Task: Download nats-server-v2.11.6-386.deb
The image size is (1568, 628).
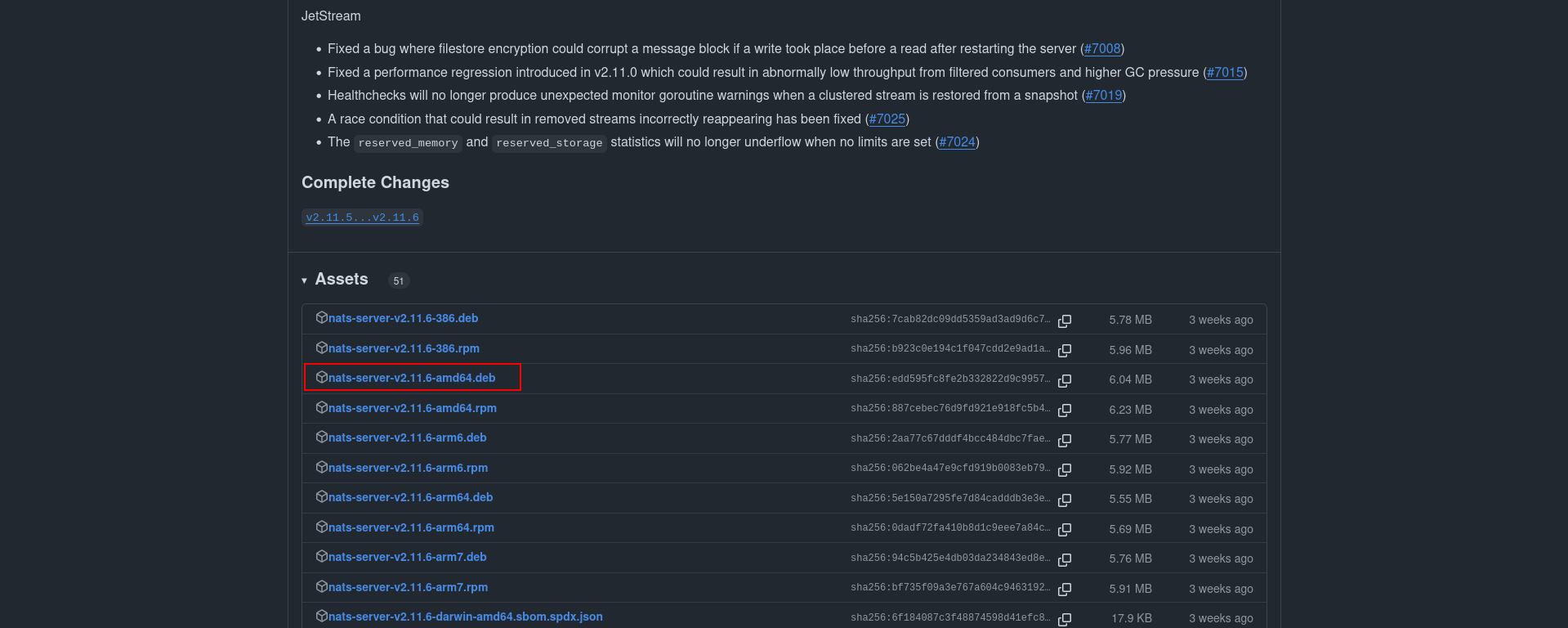Action: (x=404, y=318)
